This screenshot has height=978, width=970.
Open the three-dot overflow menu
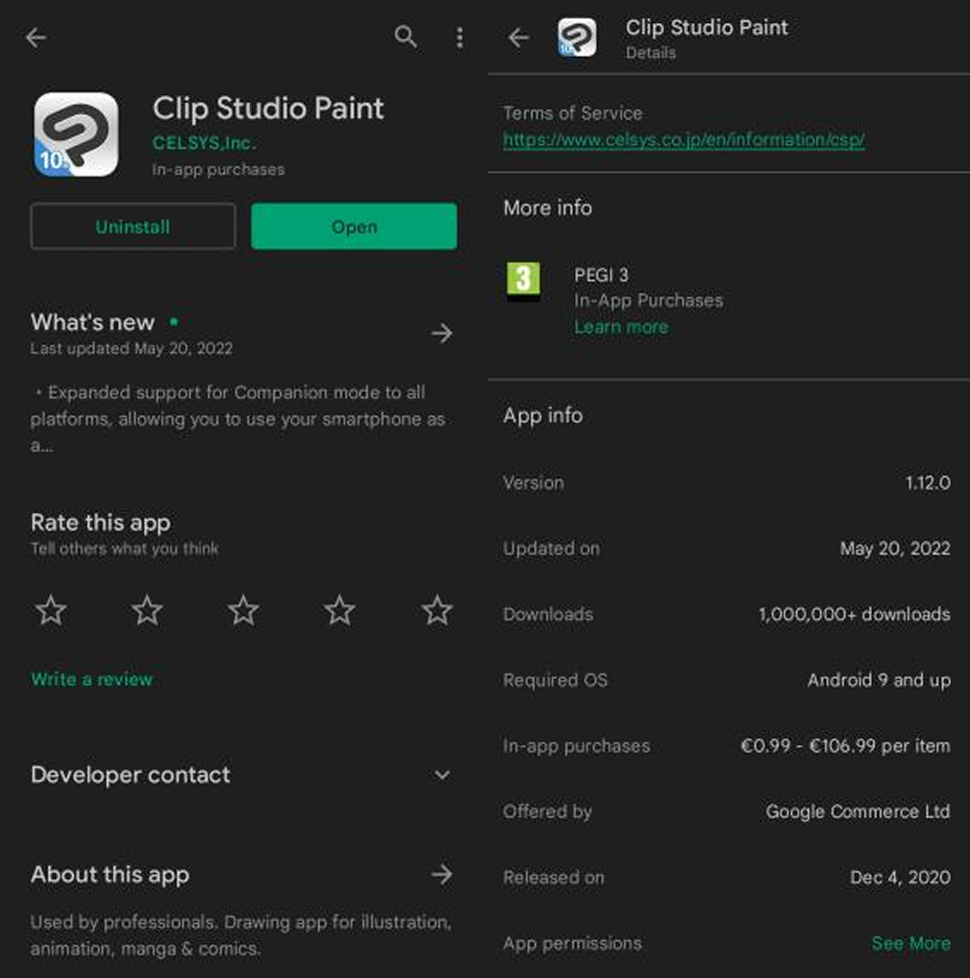coord(459,36)
